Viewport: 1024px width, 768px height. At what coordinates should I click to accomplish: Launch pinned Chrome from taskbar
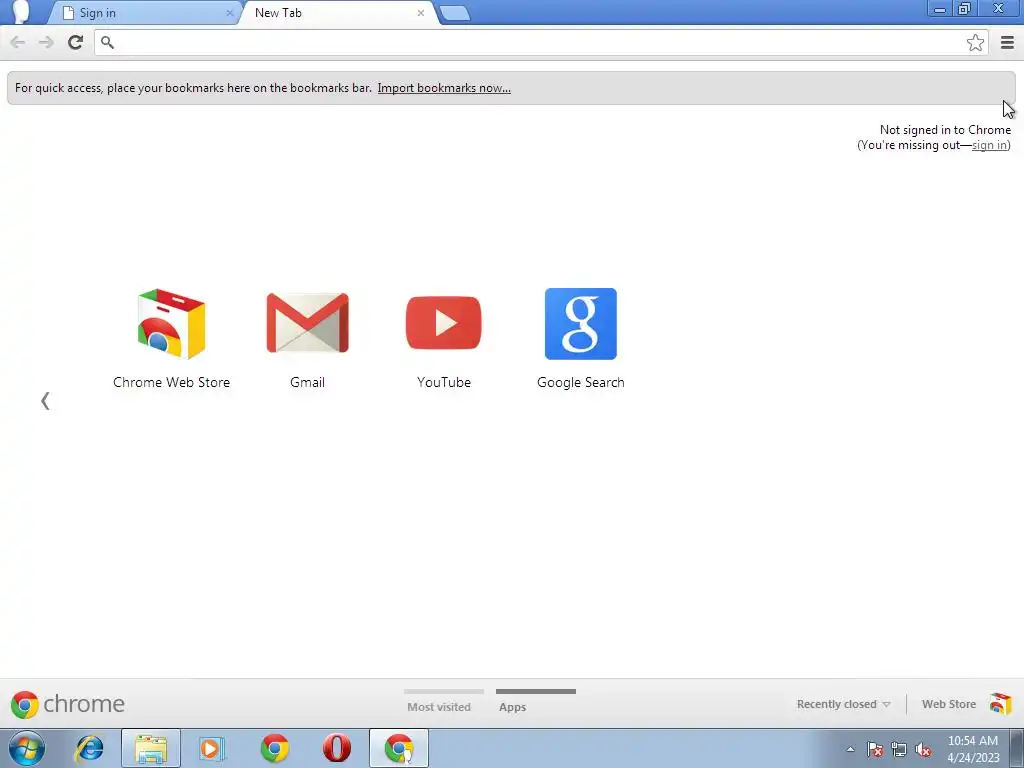(274, 748)
